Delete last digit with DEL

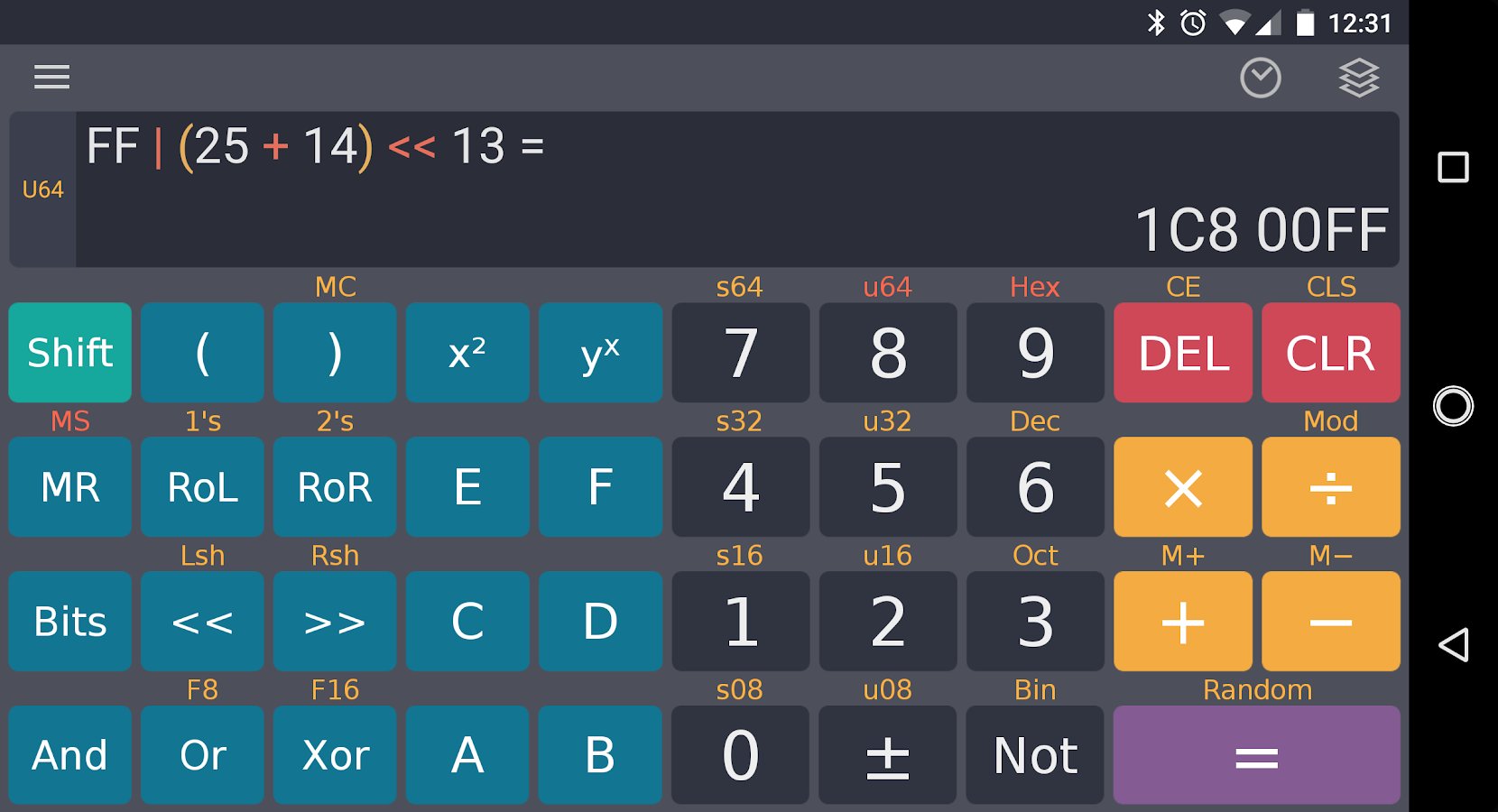point(1182,353)
